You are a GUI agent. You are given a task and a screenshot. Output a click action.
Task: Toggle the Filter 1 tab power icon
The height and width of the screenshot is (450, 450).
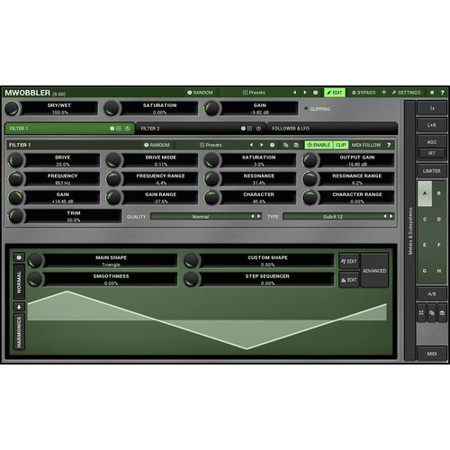[x=127, y=128]
